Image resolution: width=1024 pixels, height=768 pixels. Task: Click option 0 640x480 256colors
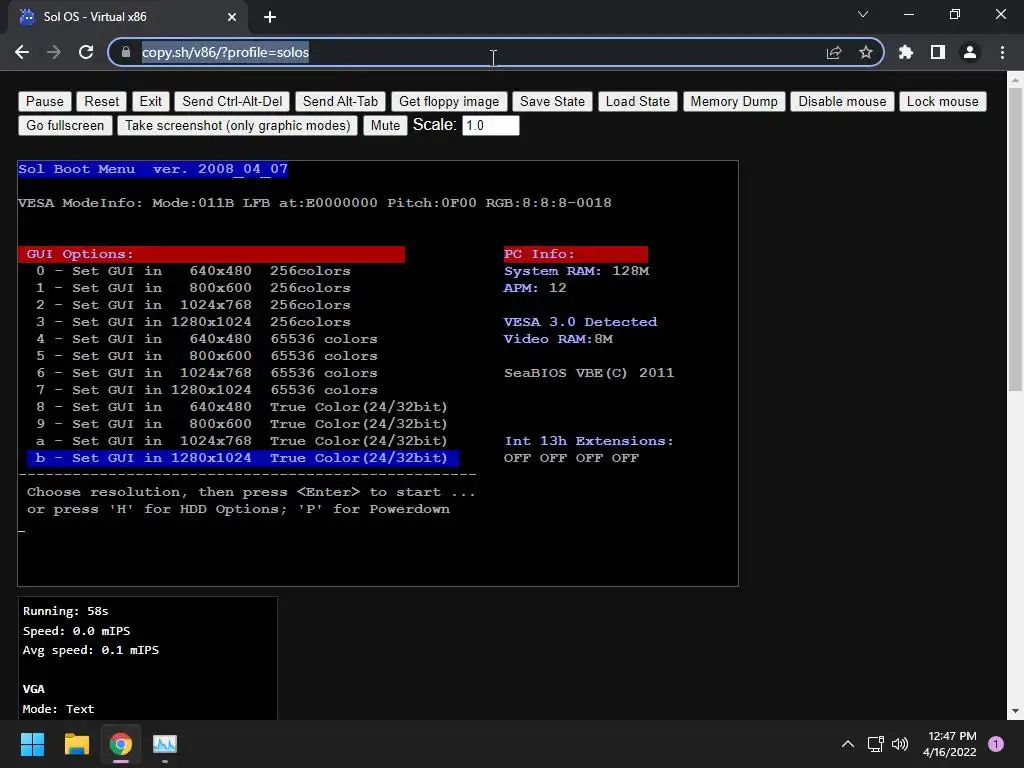coord(193,271)
